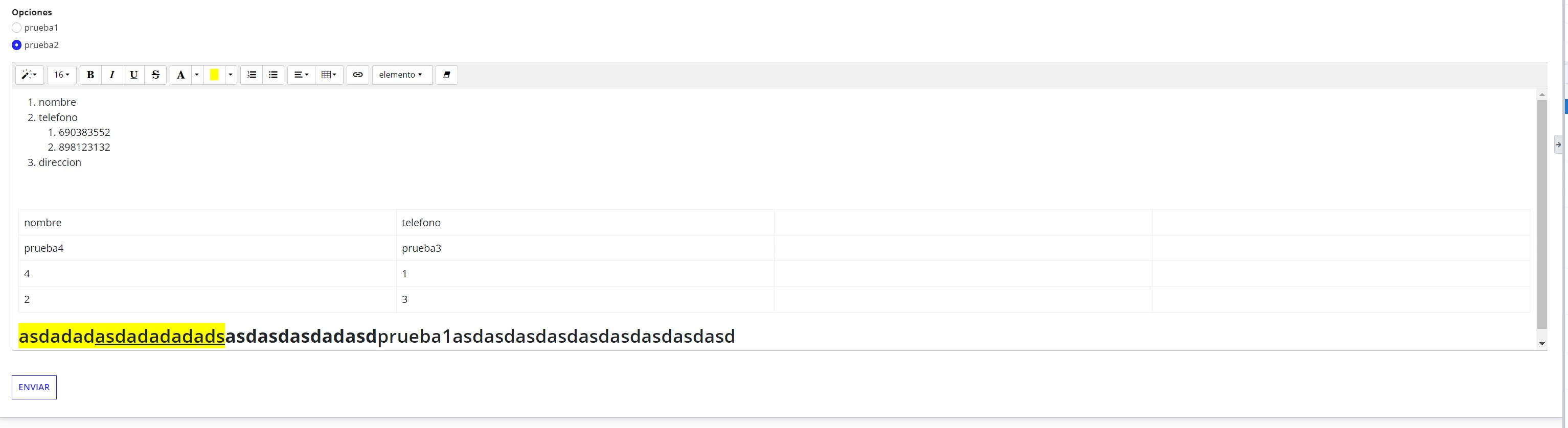Insert a hyperlink
The image size is (1568, 428).
[x=358, y=75]
